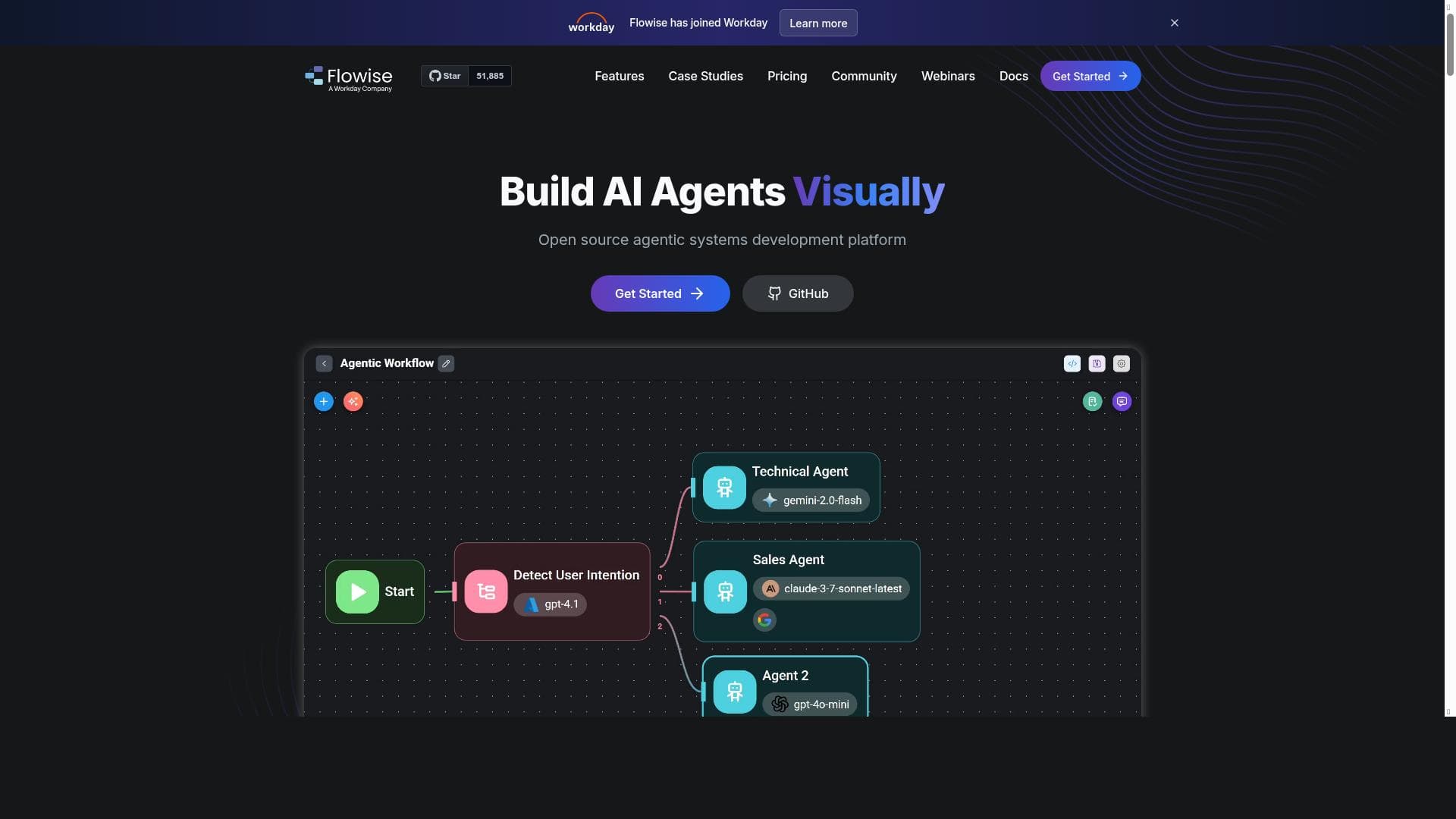Open the purple chat bubble icon
Screen dimensions: 1456x819
tap(1122, 401)
